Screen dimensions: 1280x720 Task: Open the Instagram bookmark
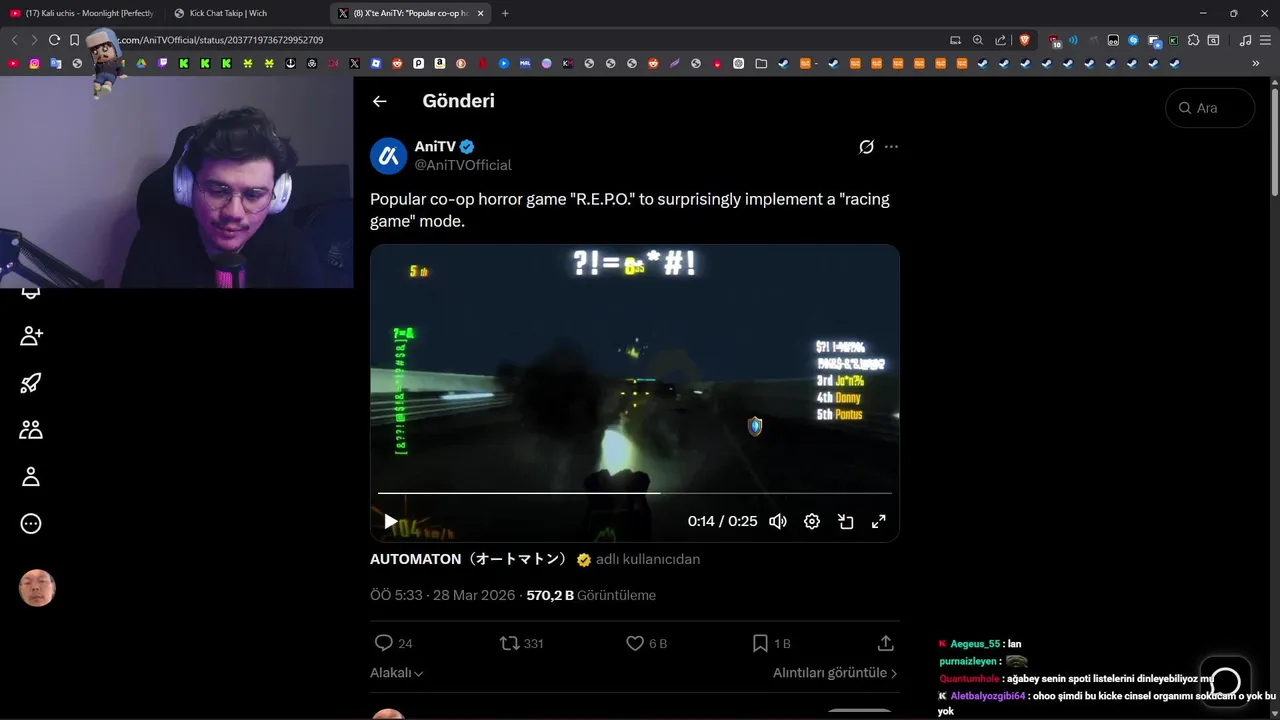pos(34,63)
